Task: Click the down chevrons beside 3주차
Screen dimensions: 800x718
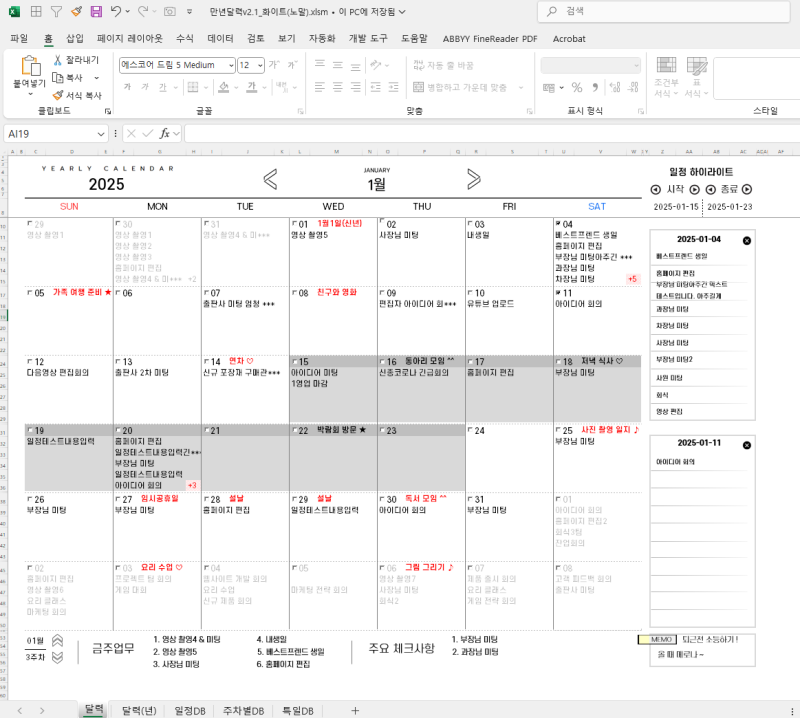Action: [58, 657]
